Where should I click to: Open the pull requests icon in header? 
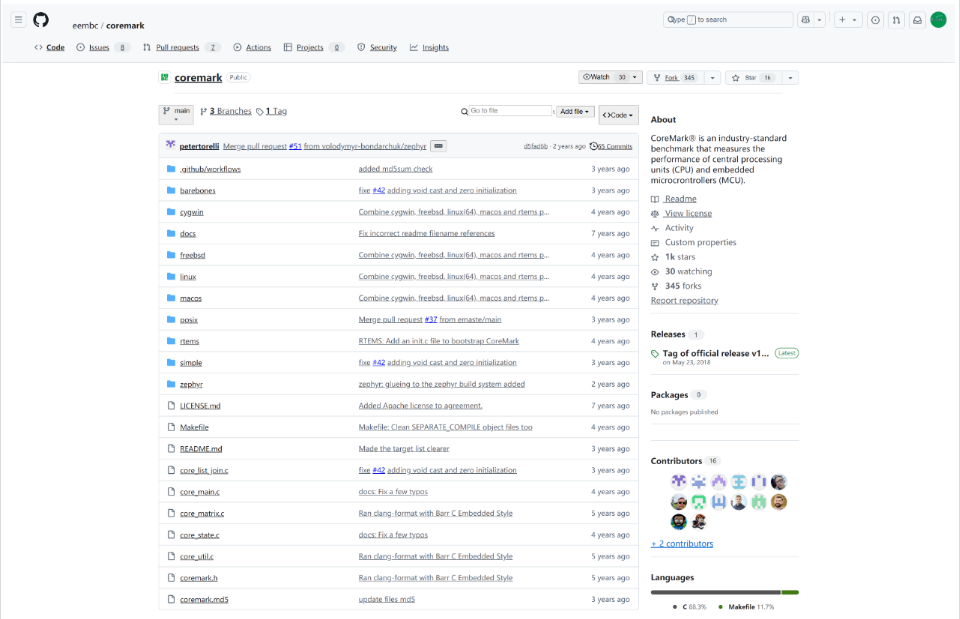[x=896, y=20]
